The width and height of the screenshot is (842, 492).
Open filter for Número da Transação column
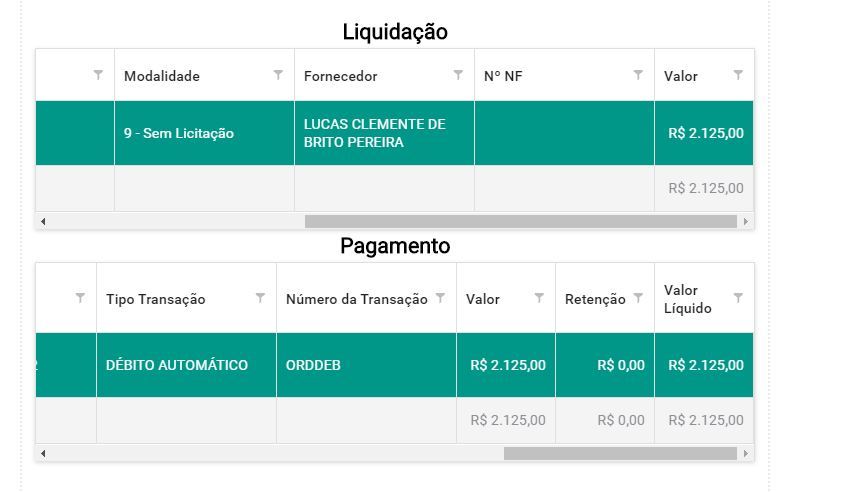(440, 298)
